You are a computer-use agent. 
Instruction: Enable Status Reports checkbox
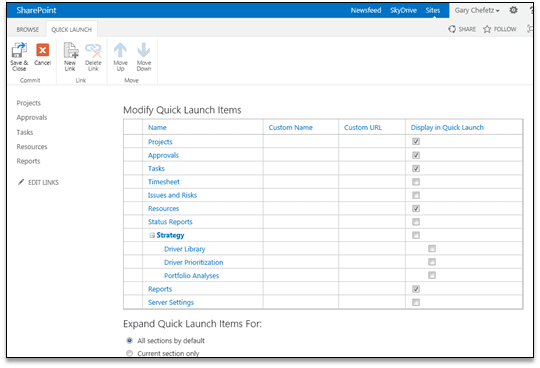[x=416, y=222]
